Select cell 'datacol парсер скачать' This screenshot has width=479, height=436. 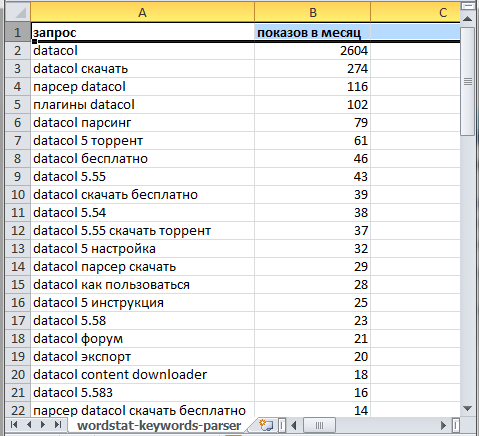(142, 267)
